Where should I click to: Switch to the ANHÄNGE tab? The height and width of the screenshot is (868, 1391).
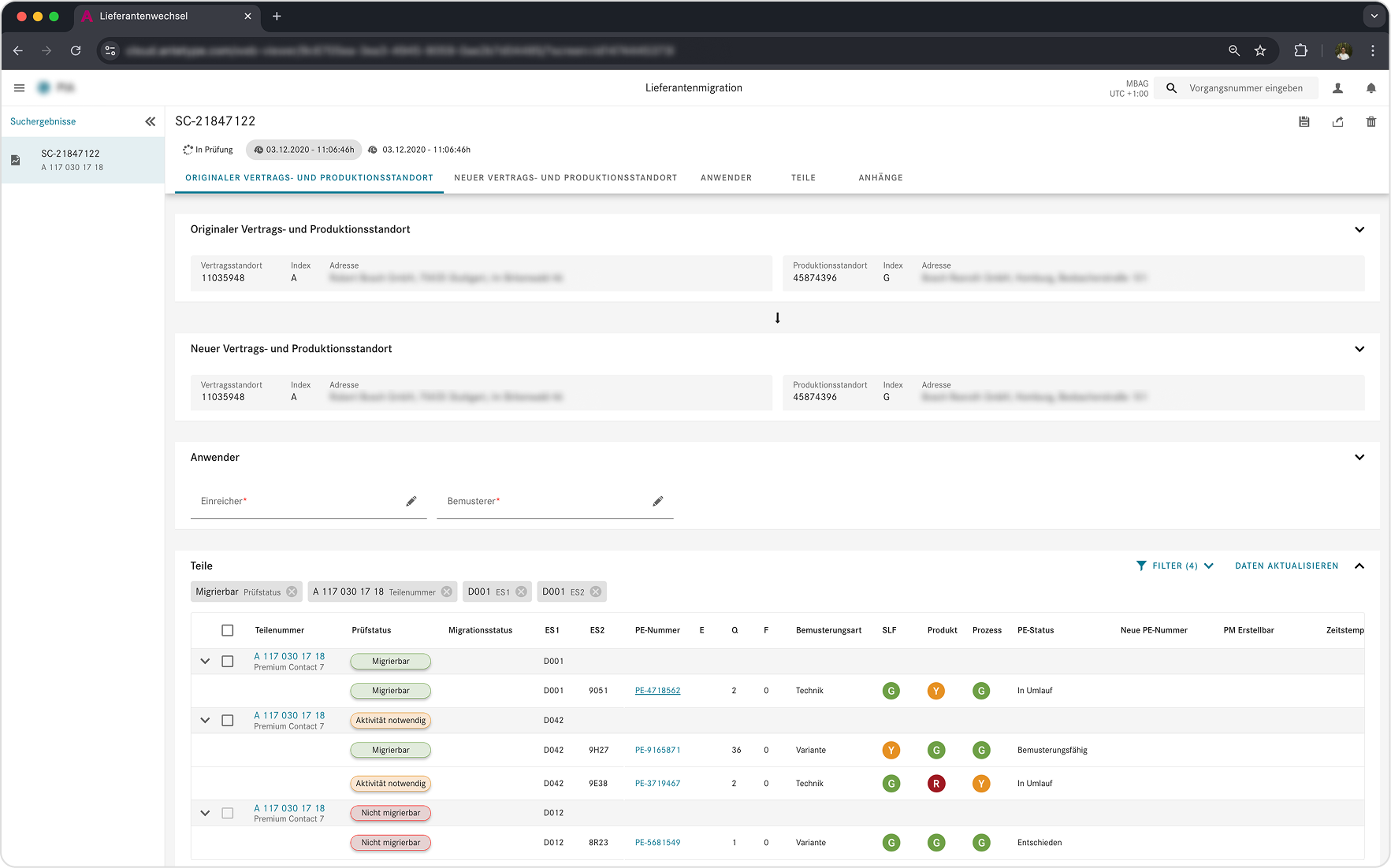[x=880, y=178]
